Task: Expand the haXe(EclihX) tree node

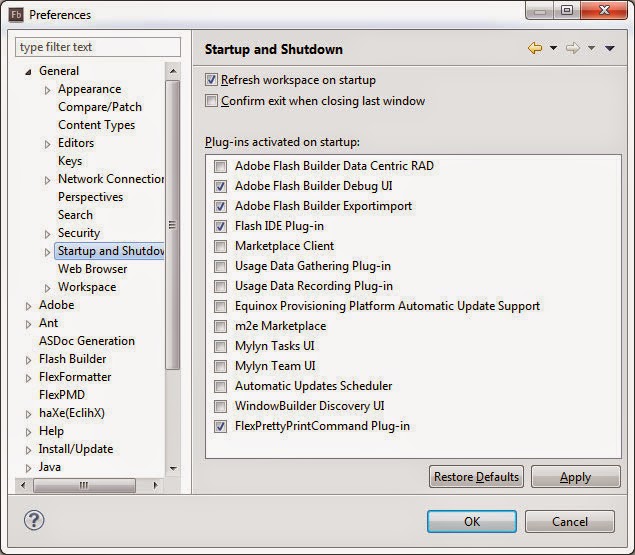Action: point(28,414)
